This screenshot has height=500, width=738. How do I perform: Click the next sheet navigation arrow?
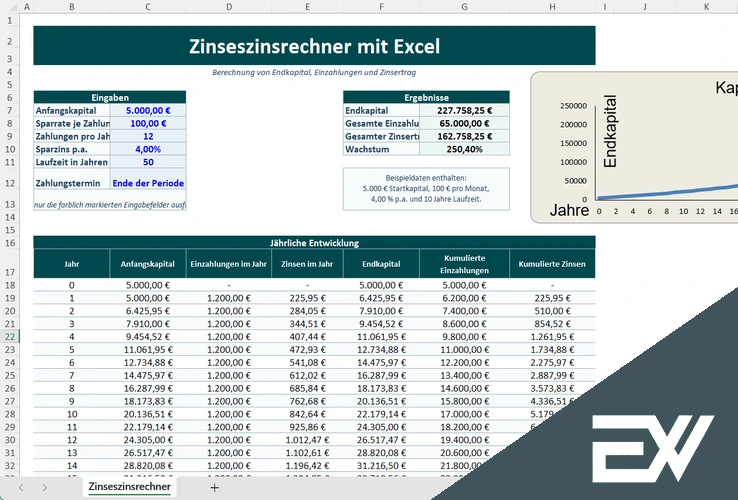click(46, 488)
